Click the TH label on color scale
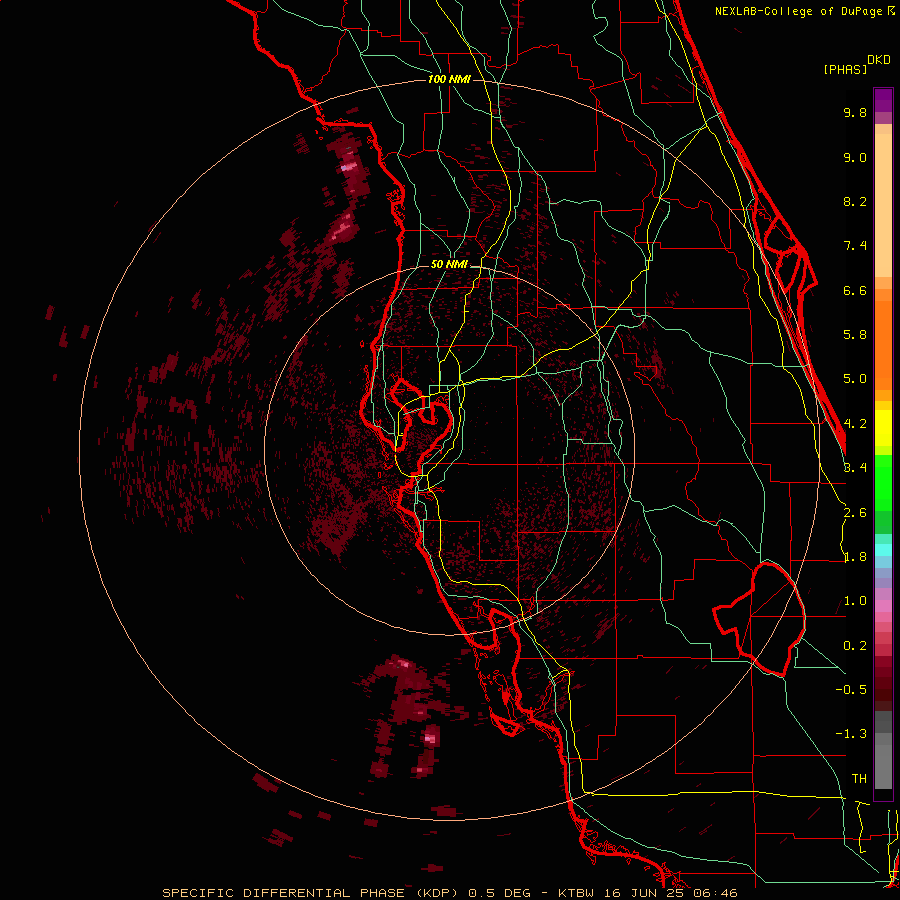The image size is (900, 900). coord(859,779)
